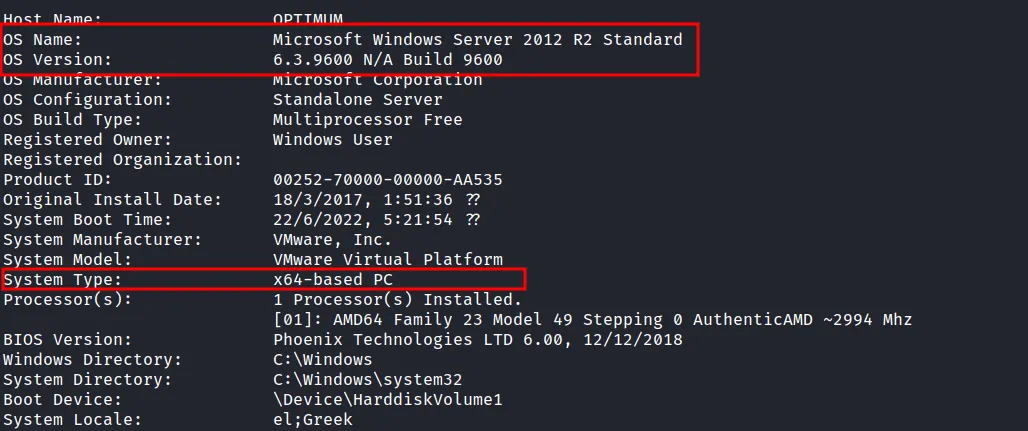Image resolution: width=1028 pixels, height=431 pixels.
Task: Click the 'Standalone Server' configuration value
Action: (357, 100)
